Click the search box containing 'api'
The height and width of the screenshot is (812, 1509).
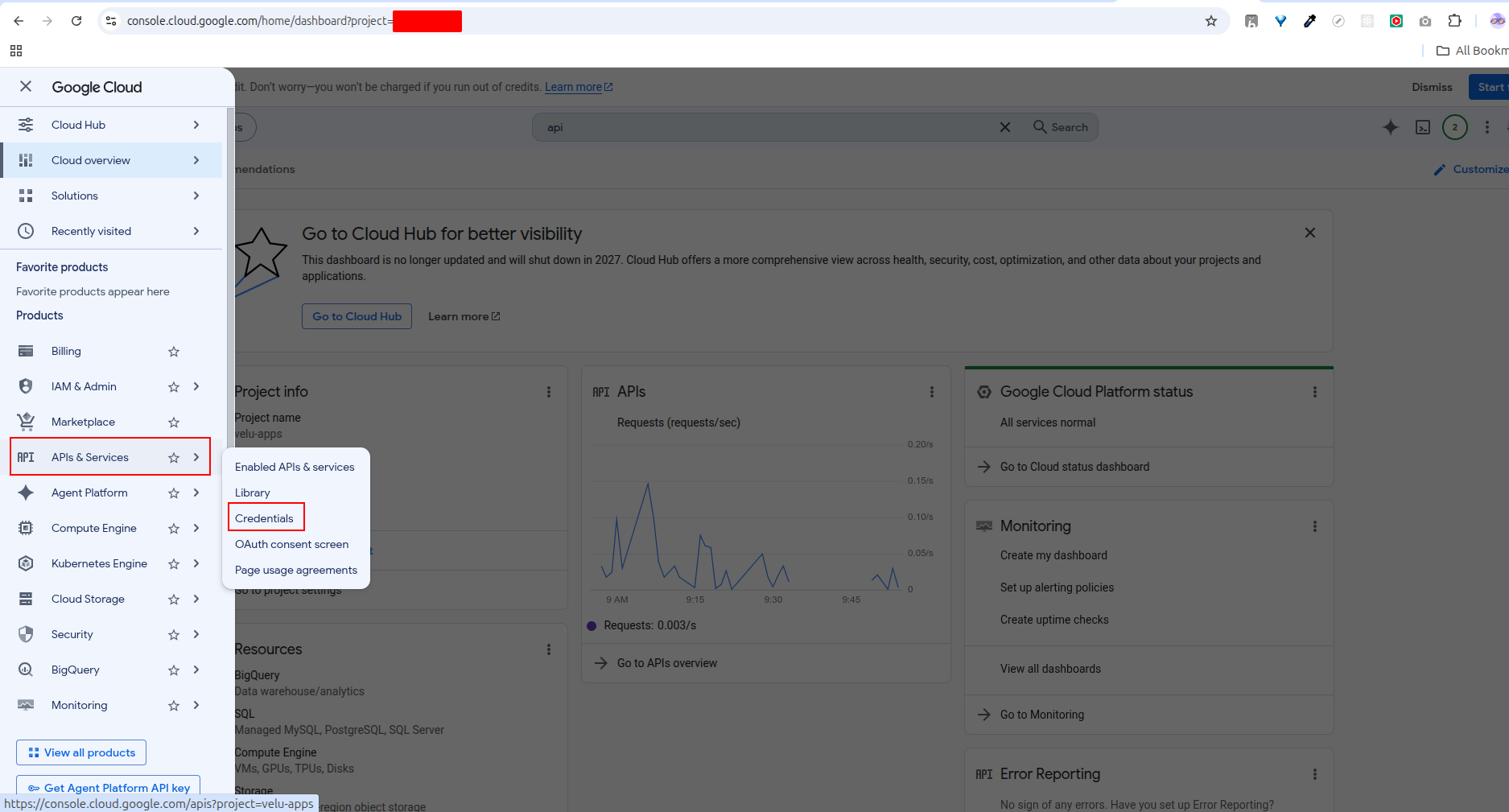pyautogui.click(x=765, y=127)
